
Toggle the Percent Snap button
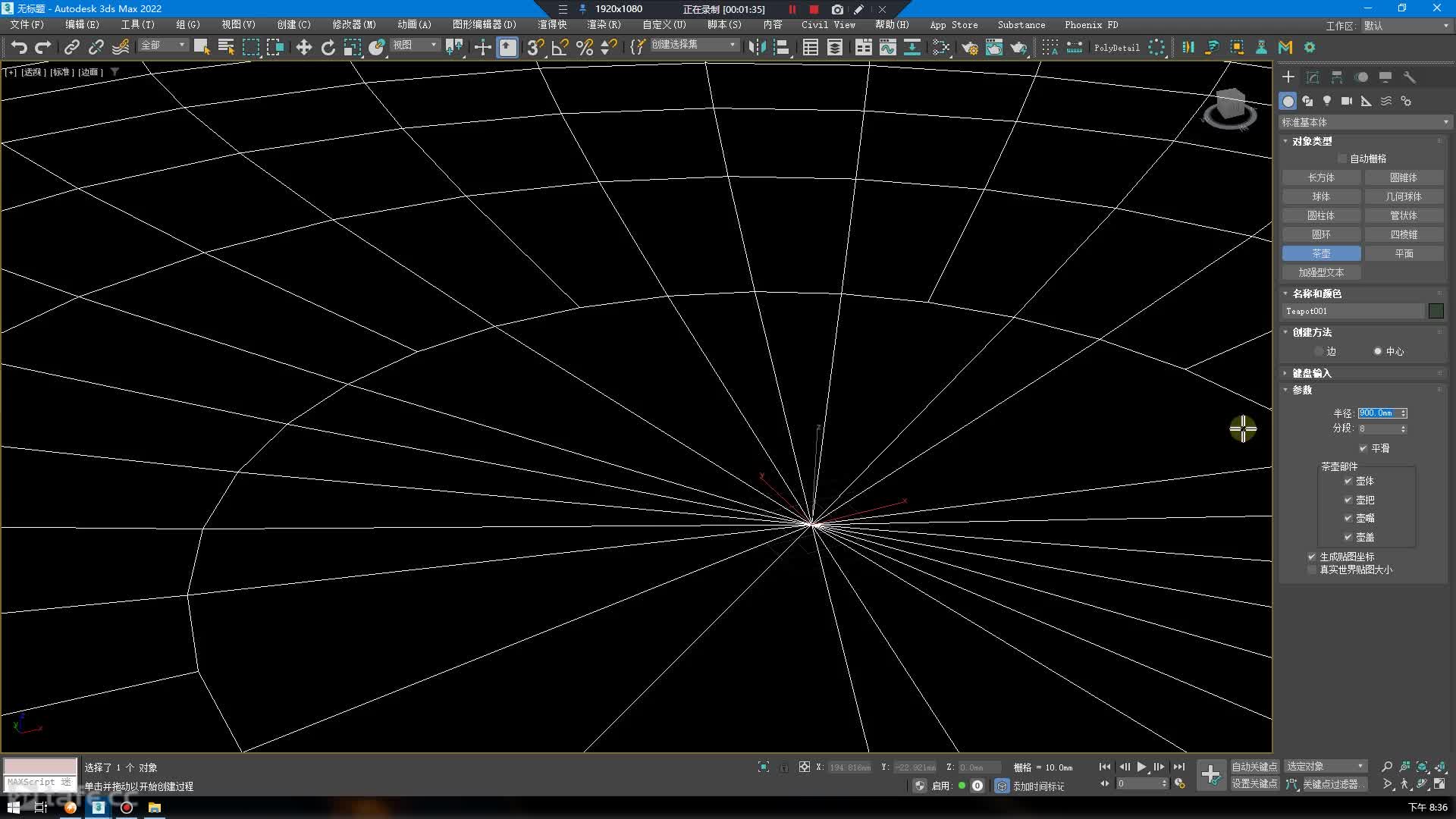pyautogui.click(x=584, y=47)
